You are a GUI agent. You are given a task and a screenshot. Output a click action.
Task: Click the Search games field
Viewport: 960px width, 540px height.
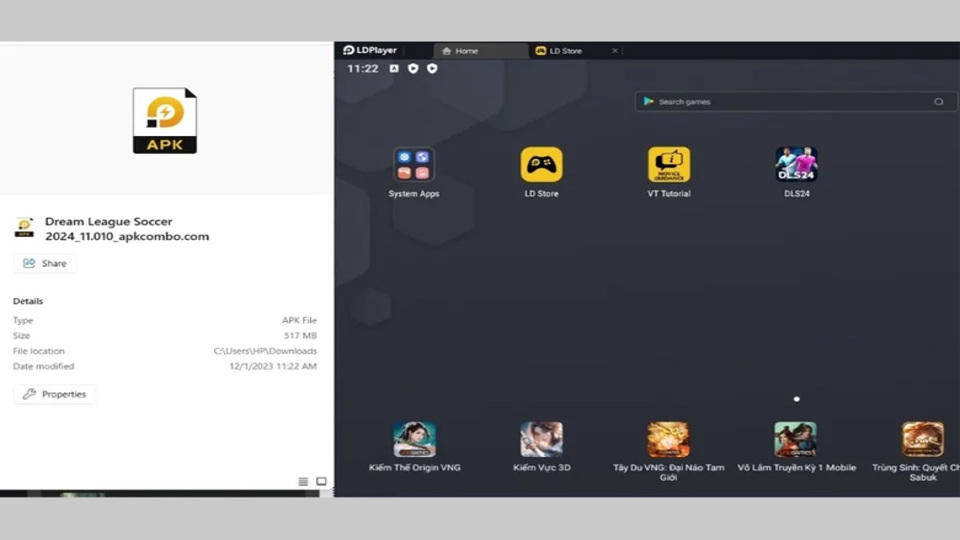pyautogui.click(x=795, y=102)
